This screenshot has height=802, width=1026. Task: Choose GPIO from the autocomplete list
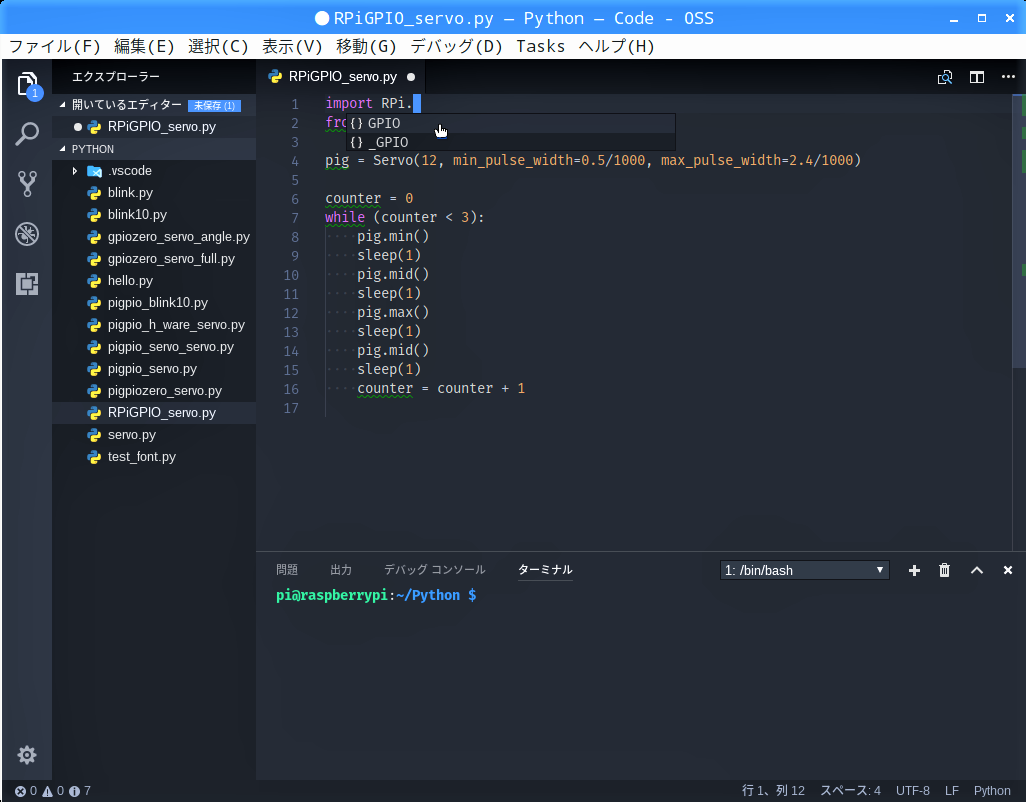(510, 123)
